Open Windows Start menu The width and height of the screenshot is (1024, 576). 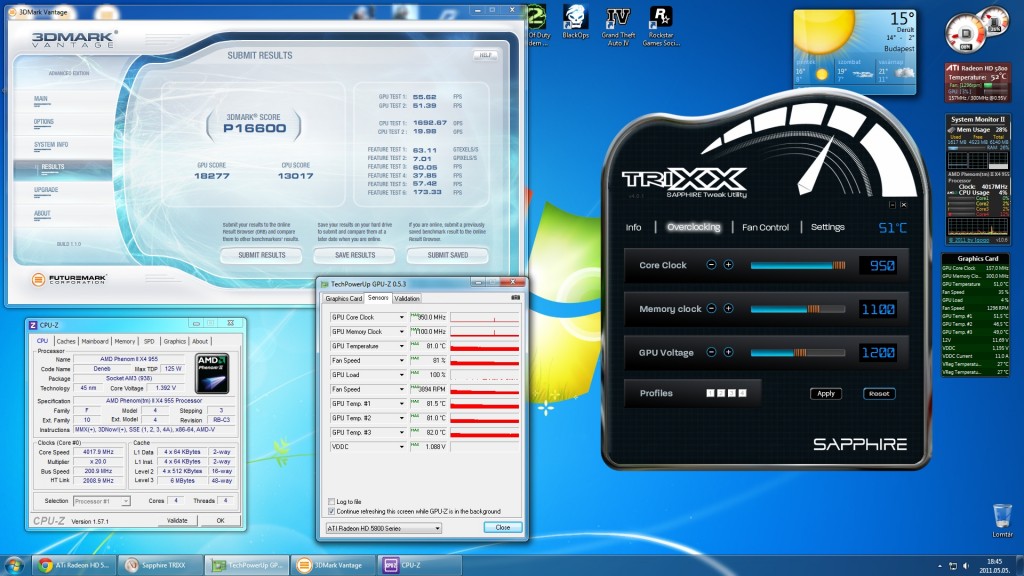14,565
